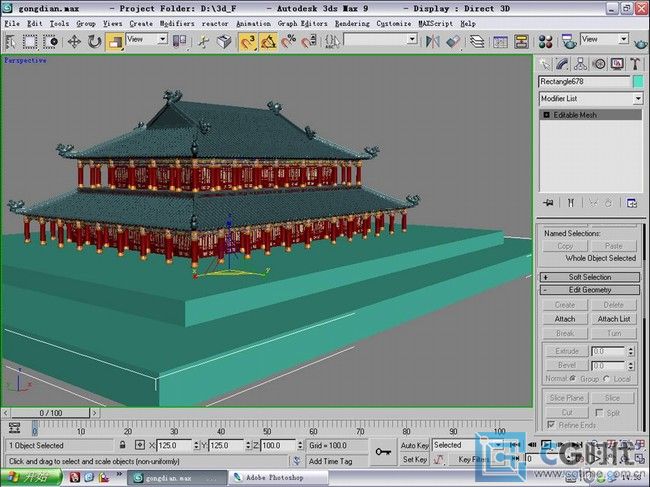The width and height of the screenshot is (650, 487).
Task: Toggle the 3D Snaps magnet button
Action: [x=248, y=41]
